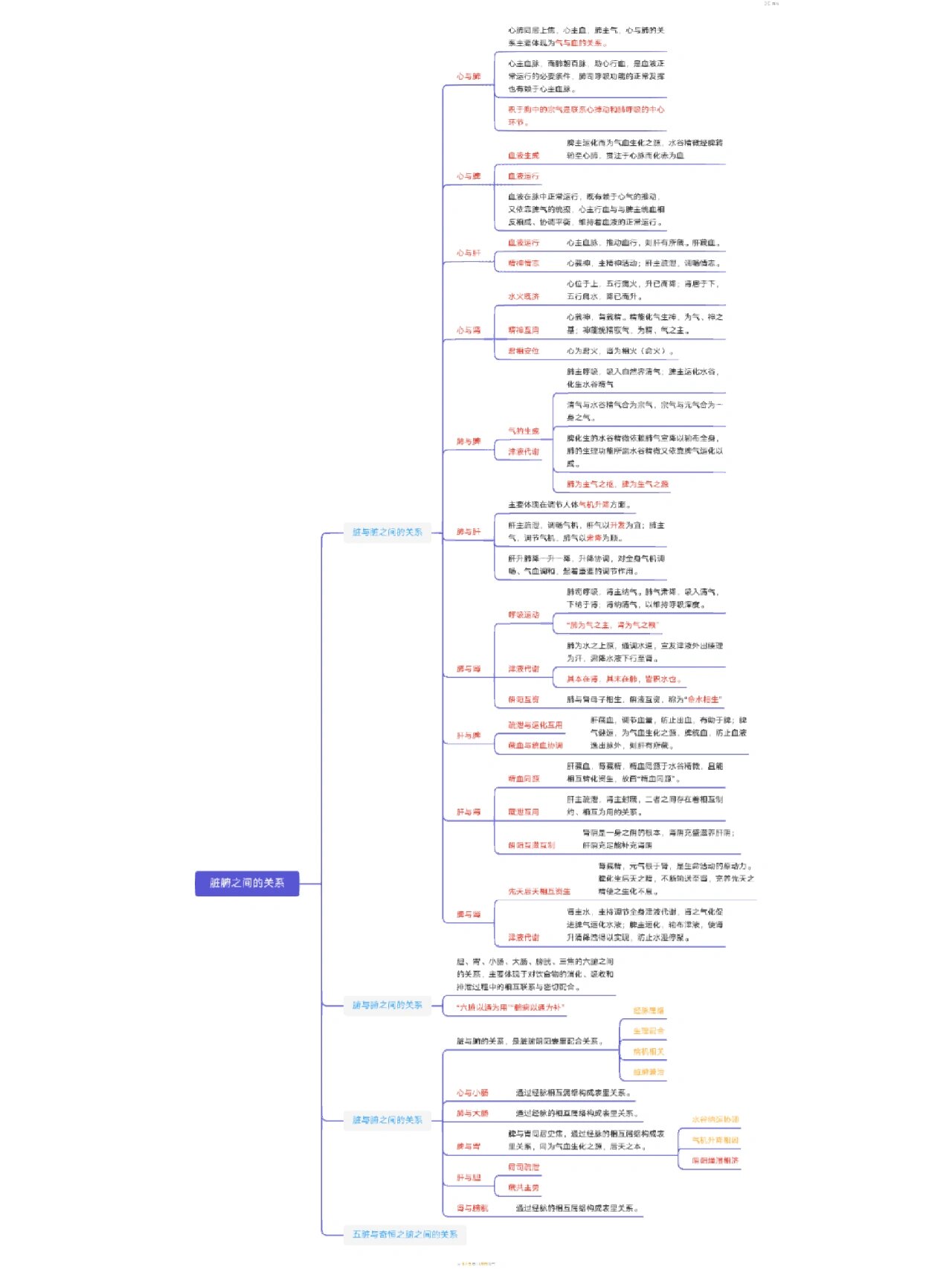Select 血液运行 under 心与肝

[x=524, y=243]
